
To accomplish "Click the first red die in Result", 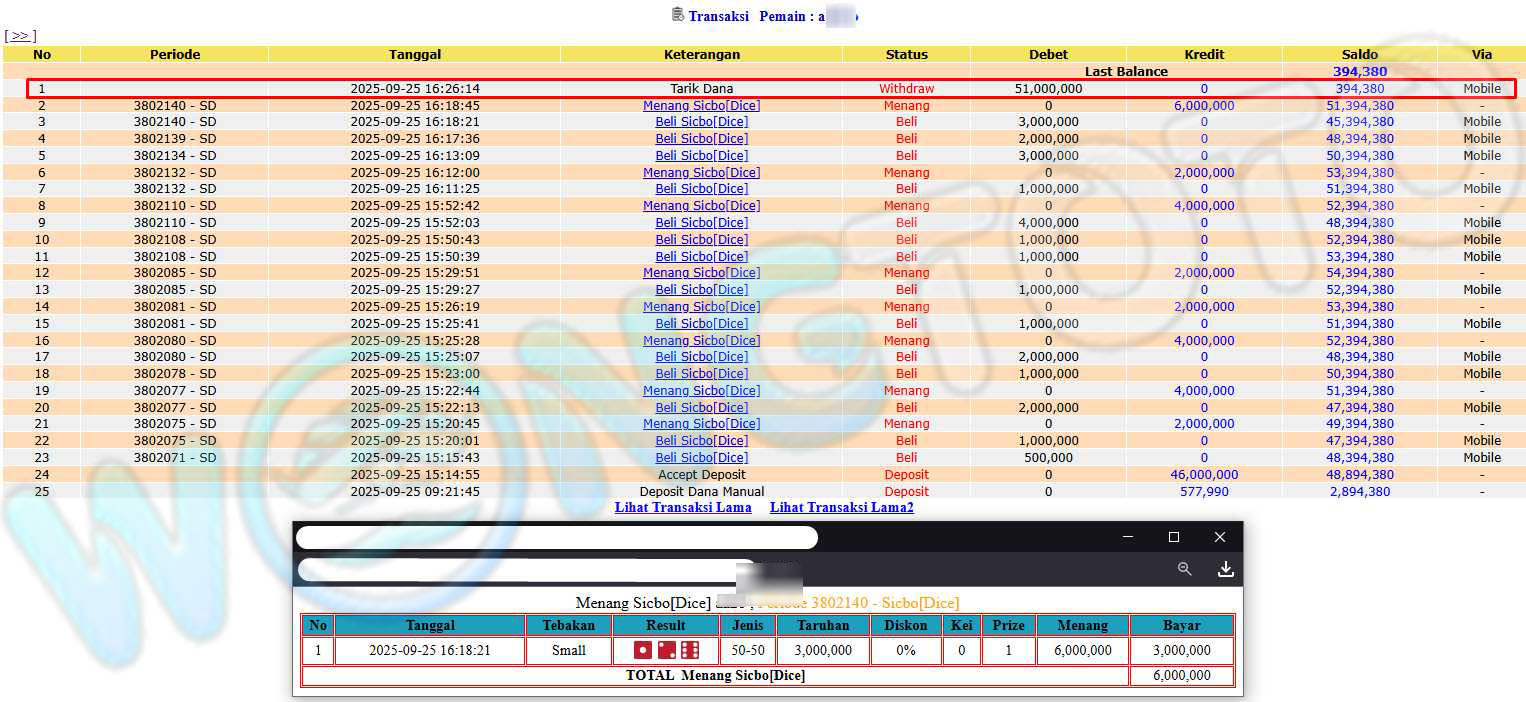I will [x=643, y=650].
